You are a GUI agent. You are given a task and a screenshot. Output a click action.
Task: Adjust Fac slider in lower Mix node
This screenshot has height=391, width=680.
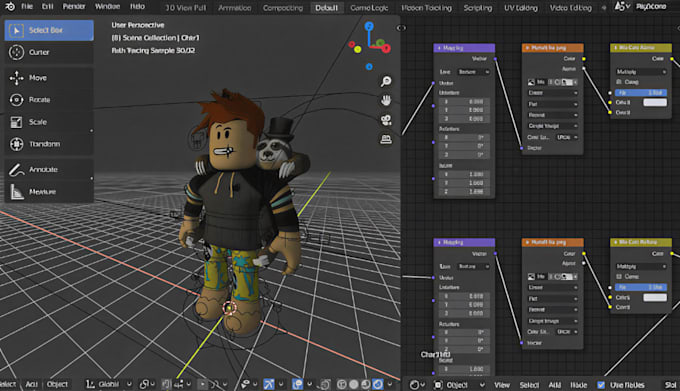tap(641, 287)
